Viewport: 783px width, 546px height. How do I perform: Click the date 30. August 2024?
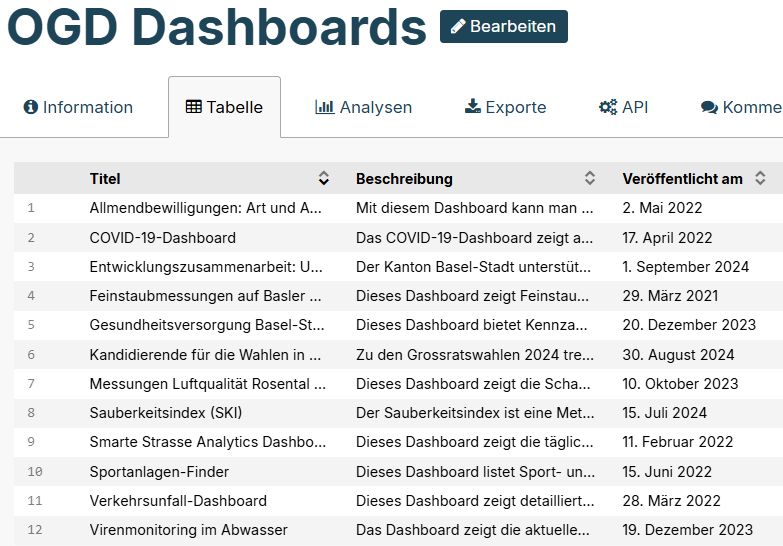679,355
